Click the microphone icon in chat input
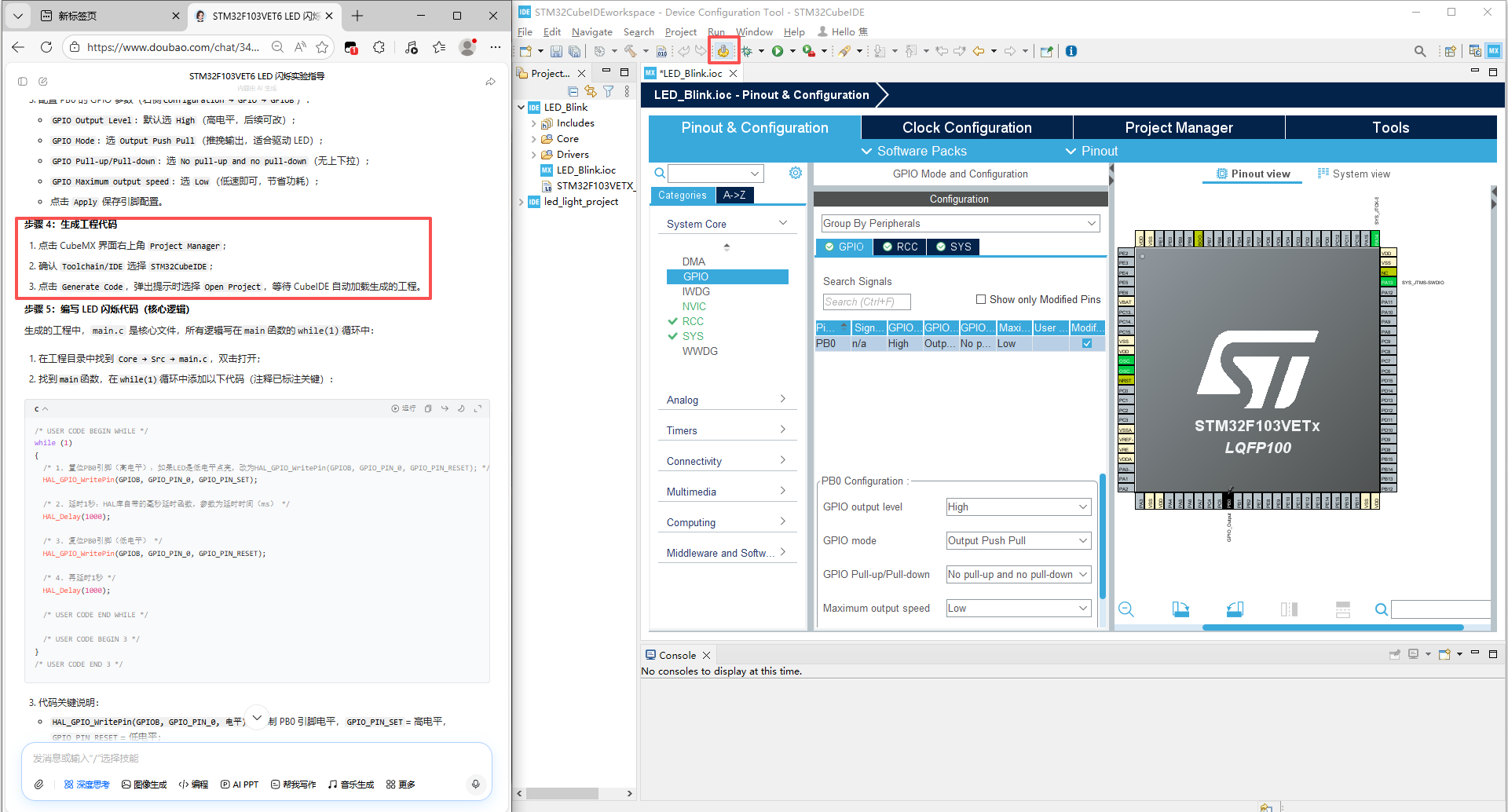The height and width of the screenshot is (812, 1508). coord(475,784)
